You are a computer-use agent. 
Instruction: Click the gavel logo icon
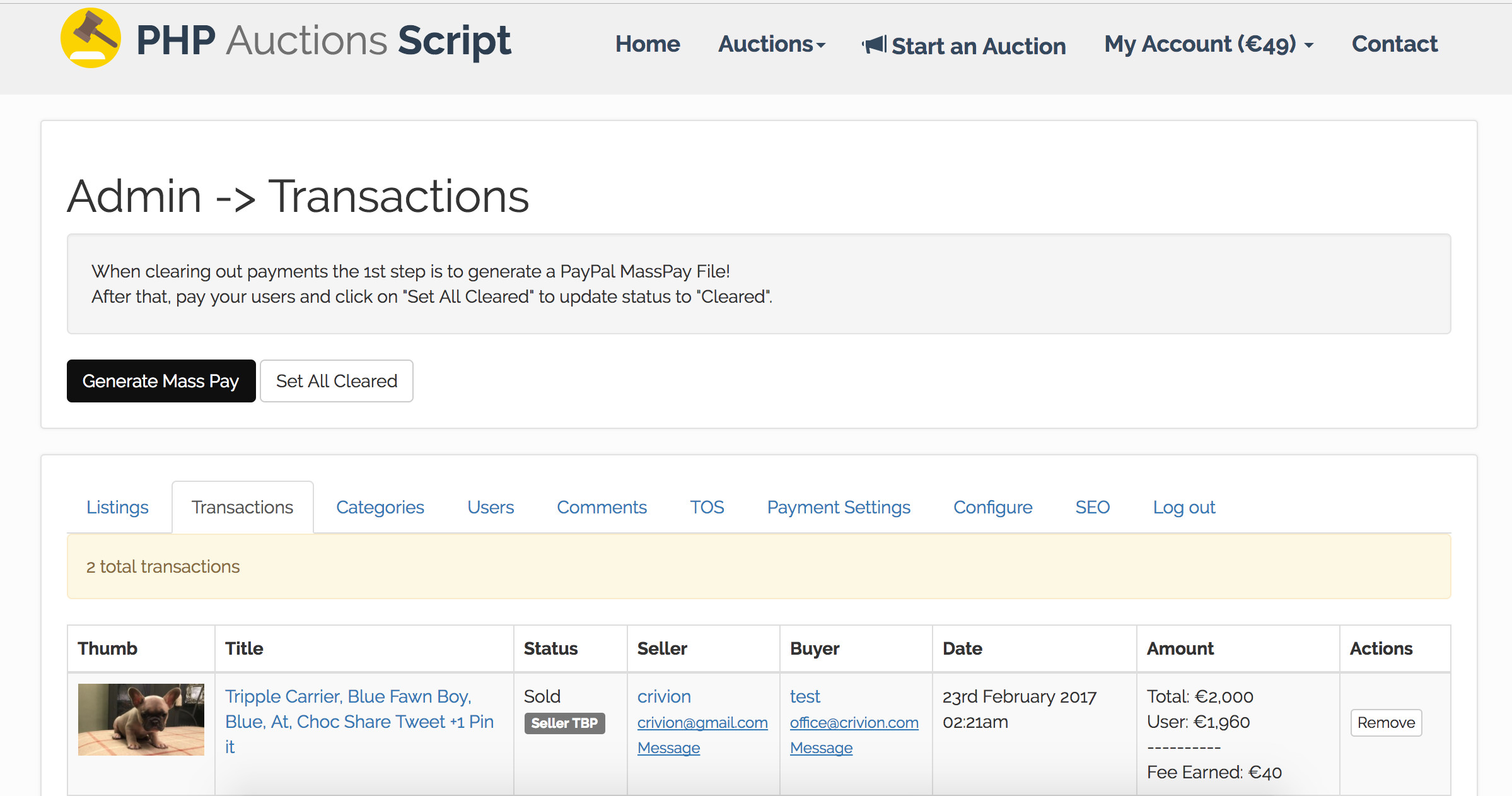pos(91,39)
